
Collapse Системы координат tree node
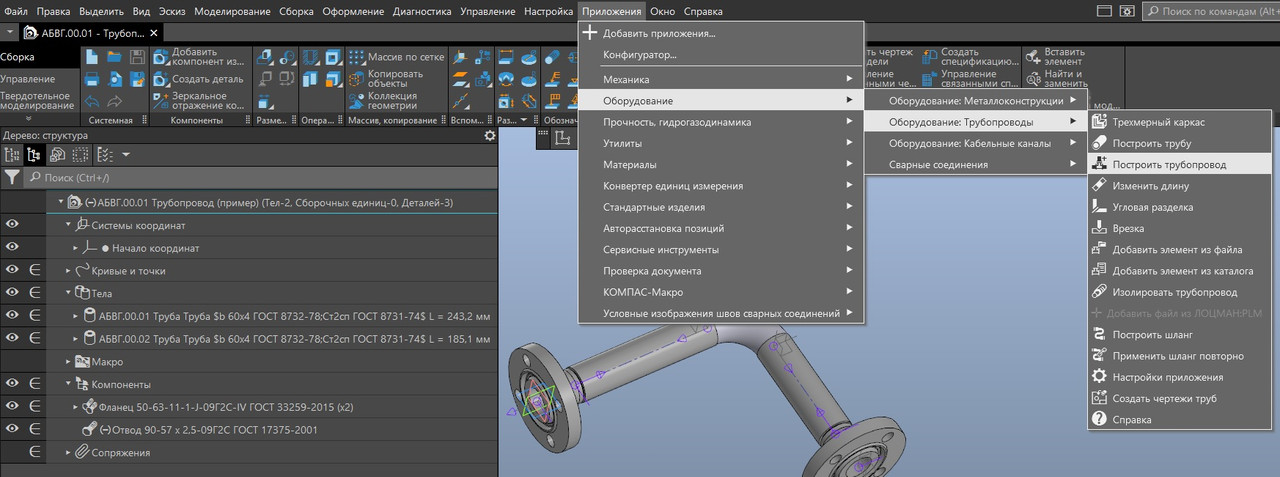[x=69, y=225]
